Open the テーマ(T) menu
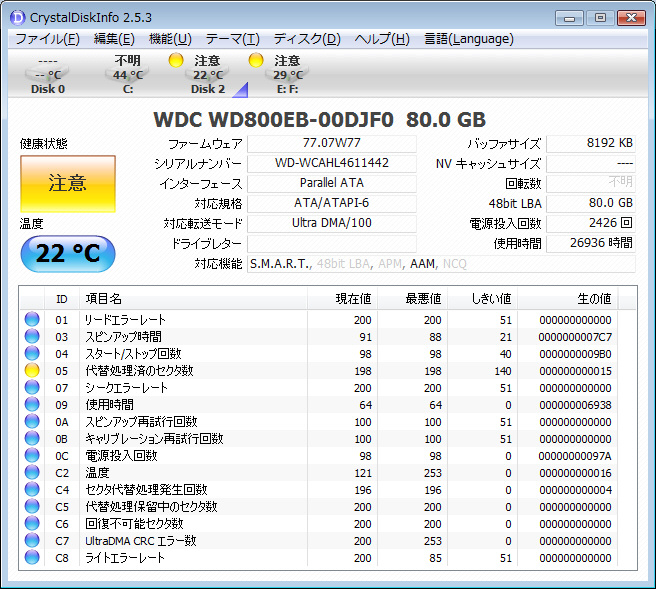This screenshot has height=589, width=656. [233, 39]
